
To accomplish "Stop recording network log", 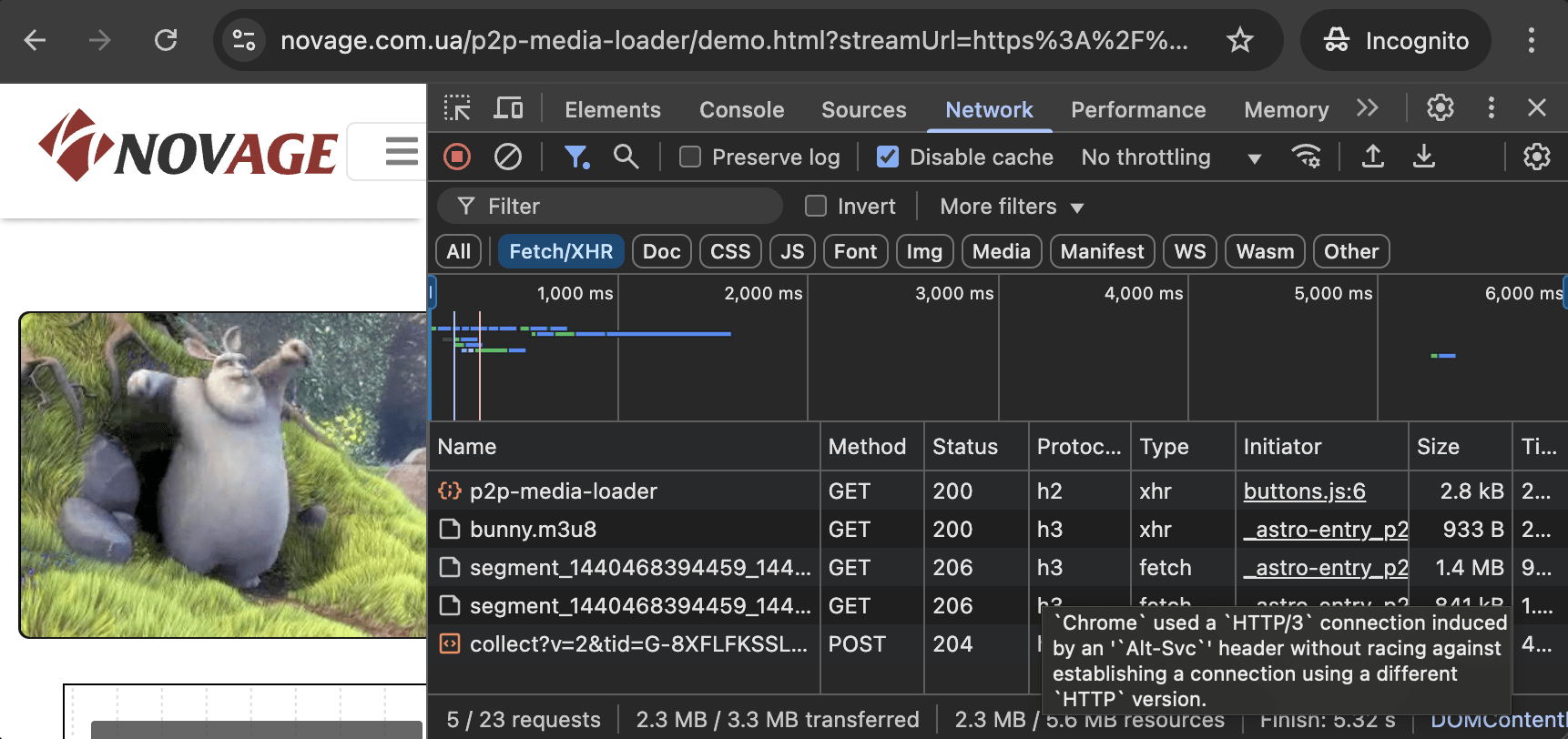I will 457,157.
